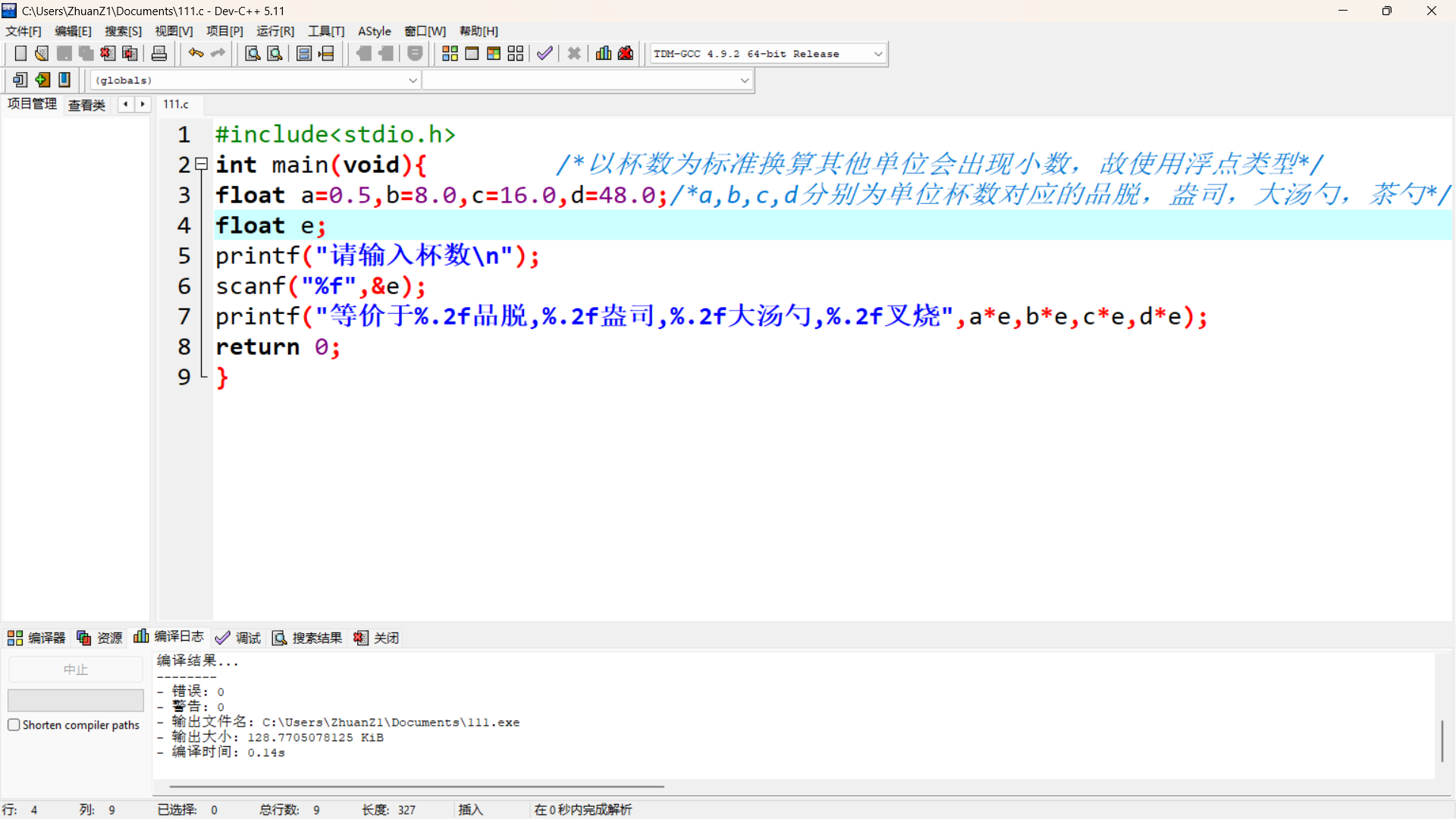Open the TDM-GCC compiler selection dropdown
Screen dimensions: 1456x819
click(878, 54)
